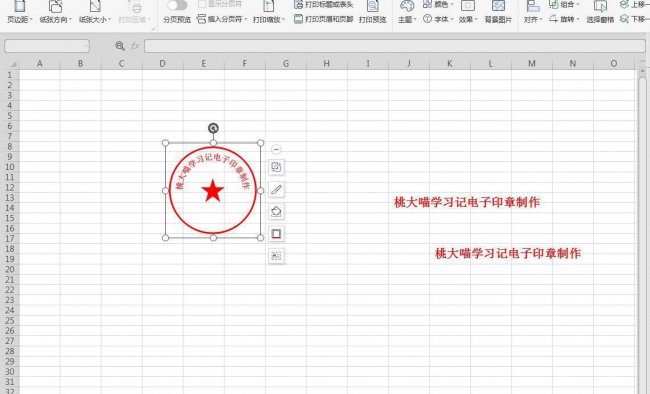Screen dimensions: 650x394
Task: Click the rotation handle above the stamp
Action: (213, 128)
